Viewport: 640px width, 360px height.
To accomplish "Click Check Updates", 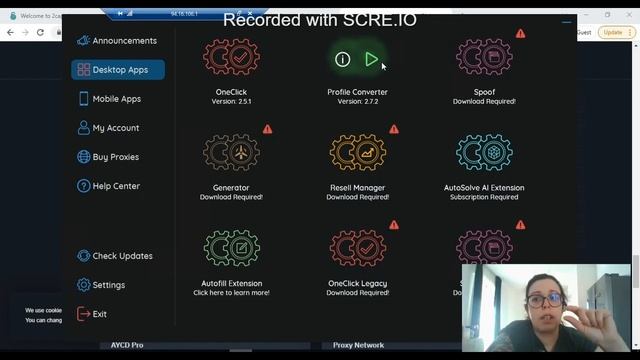I will (x=115, y=256).
